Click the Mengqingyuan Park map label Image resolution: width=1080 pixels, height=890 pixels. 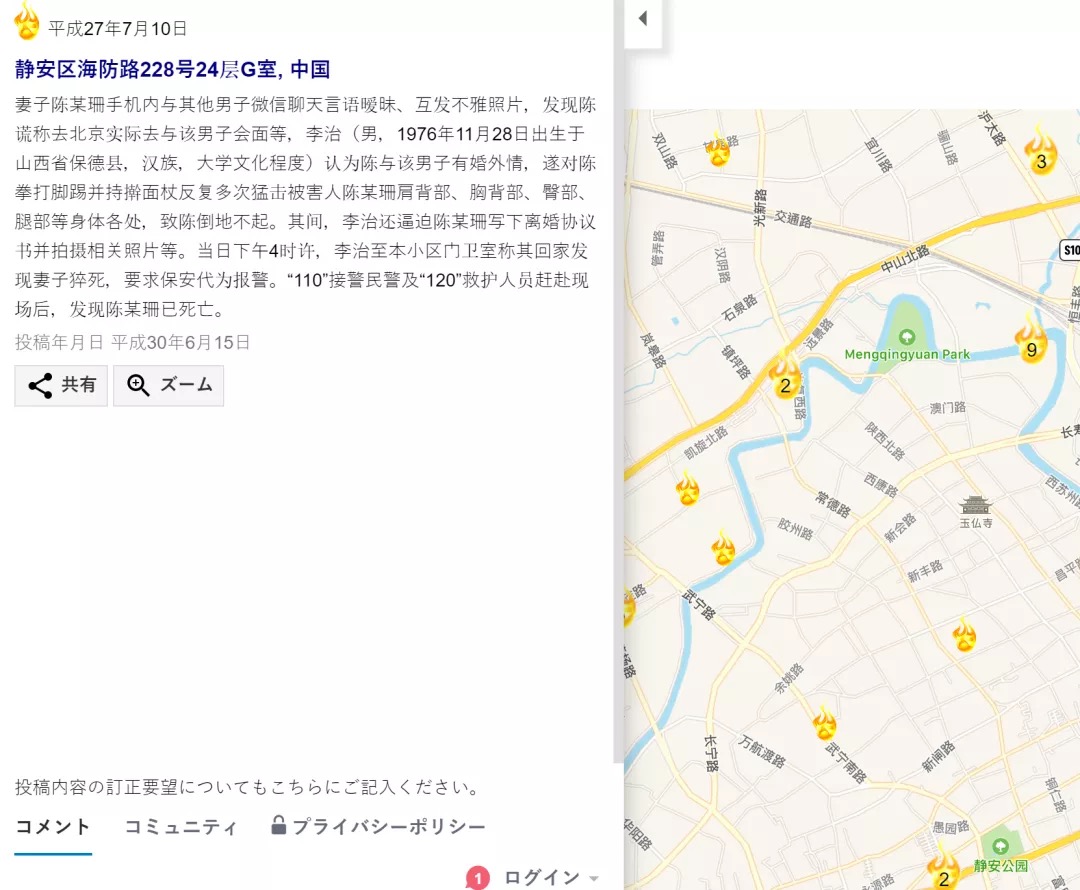coord(907,354)
